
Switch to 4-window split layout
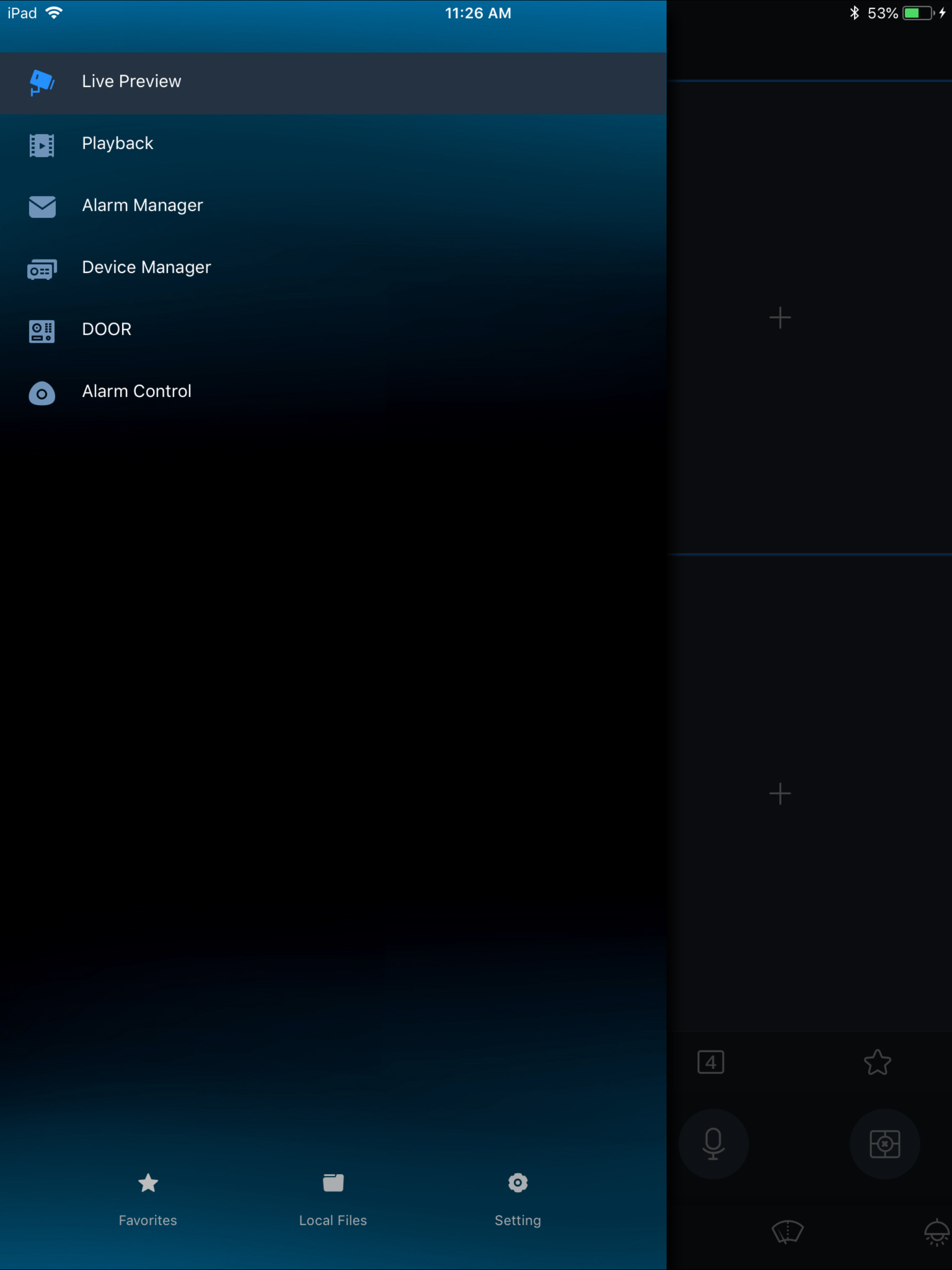pyautogui.click(x=710, y=1062)
